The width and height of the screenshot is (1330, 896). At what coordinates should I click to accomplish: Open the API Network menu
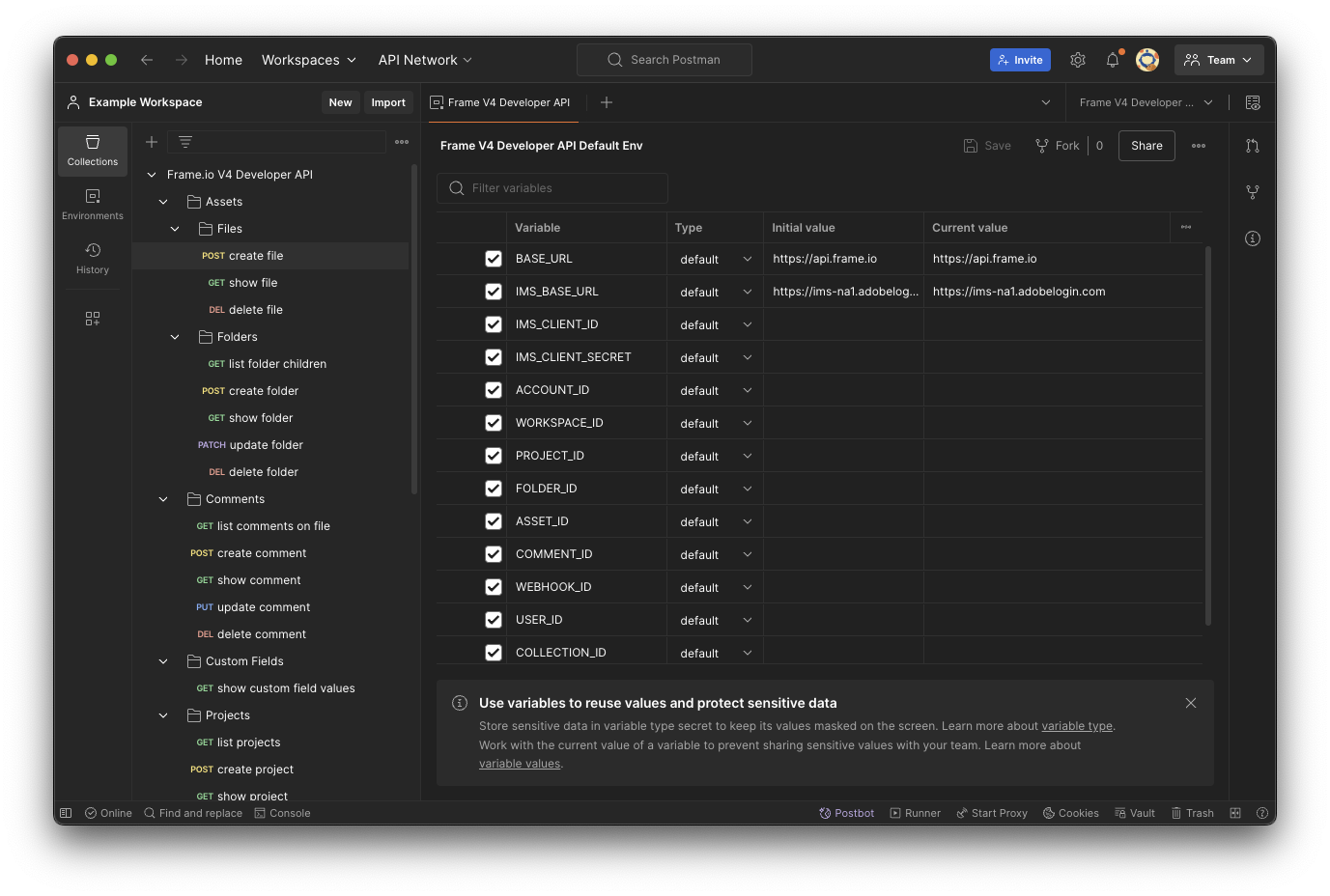pos(425,60)
